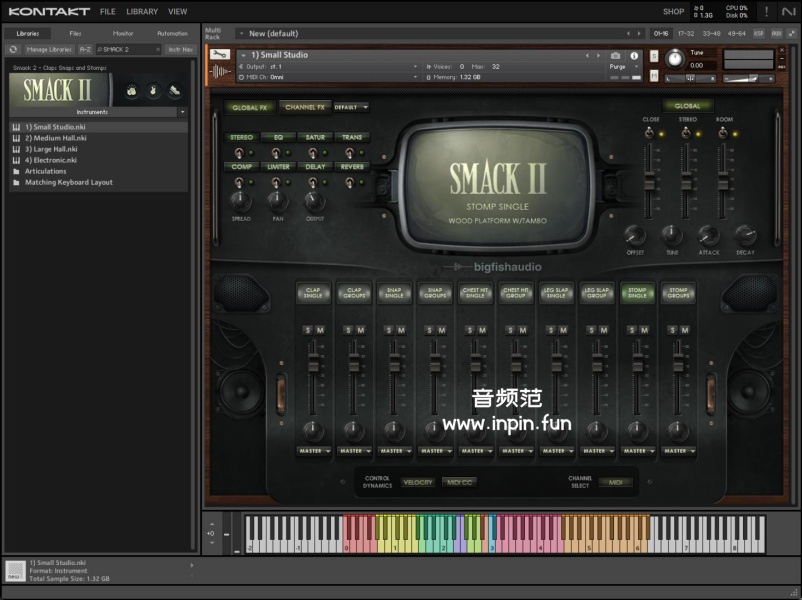
Task: Toggle the Stereo effect switch
Action: pos(241,152)
